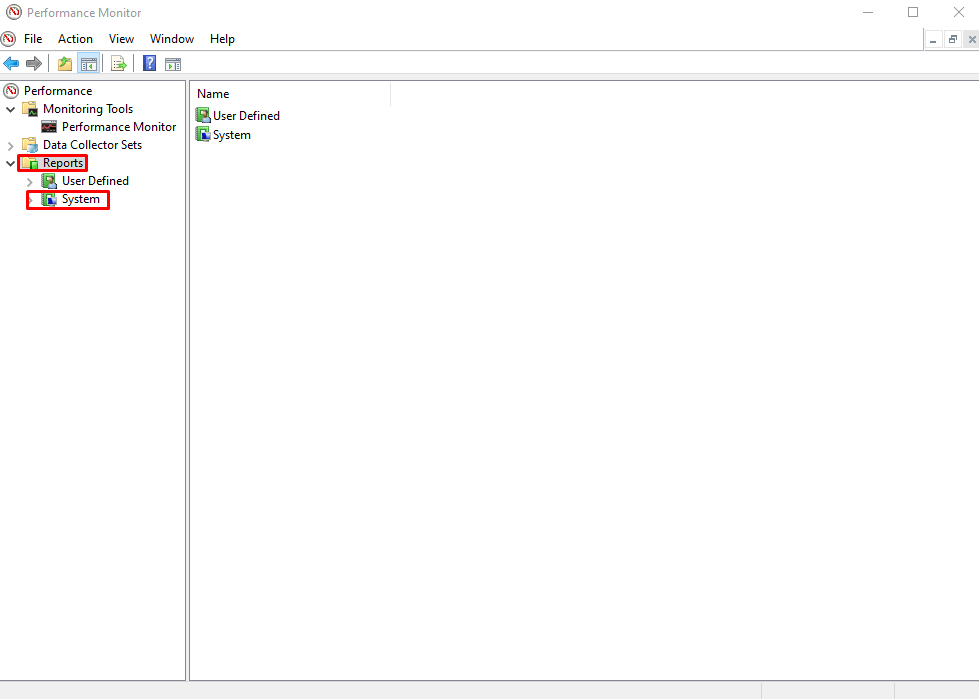This screenshot has width=979, height=699.
Task: Expand the Data Collector Sets node
Action: pos(10,144)
